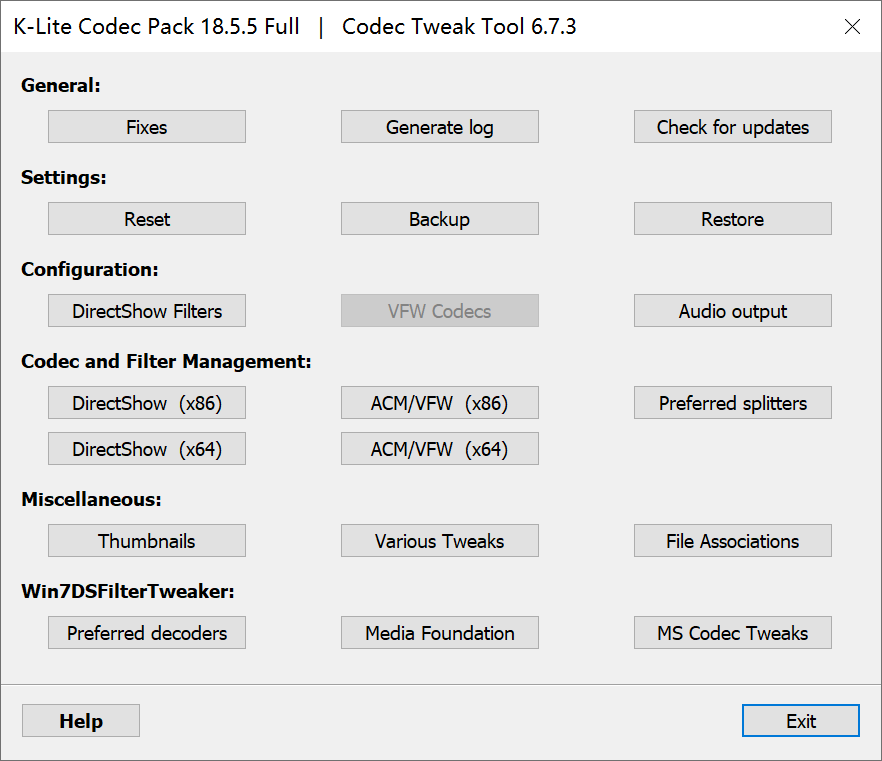Choose Preferred splitters
The width and height of the screenshot is (882, 761).
click(733, 403)
